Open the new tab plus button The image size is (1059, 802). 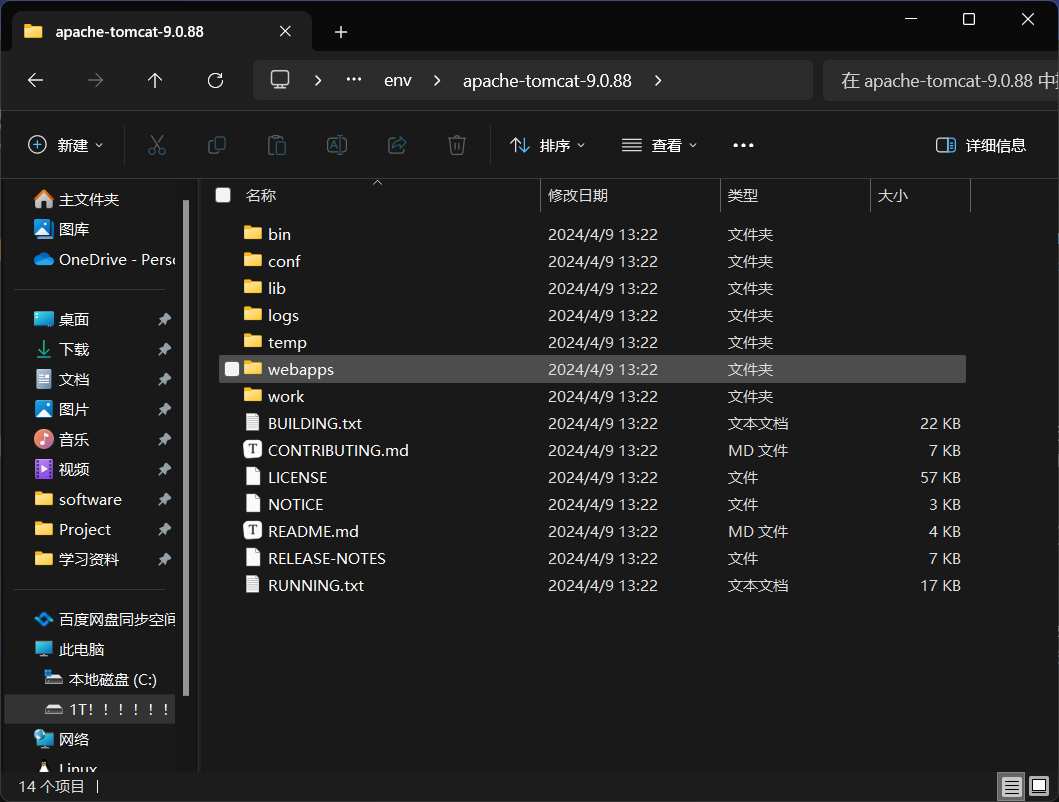pyautogui.click(x=341, y=32)
